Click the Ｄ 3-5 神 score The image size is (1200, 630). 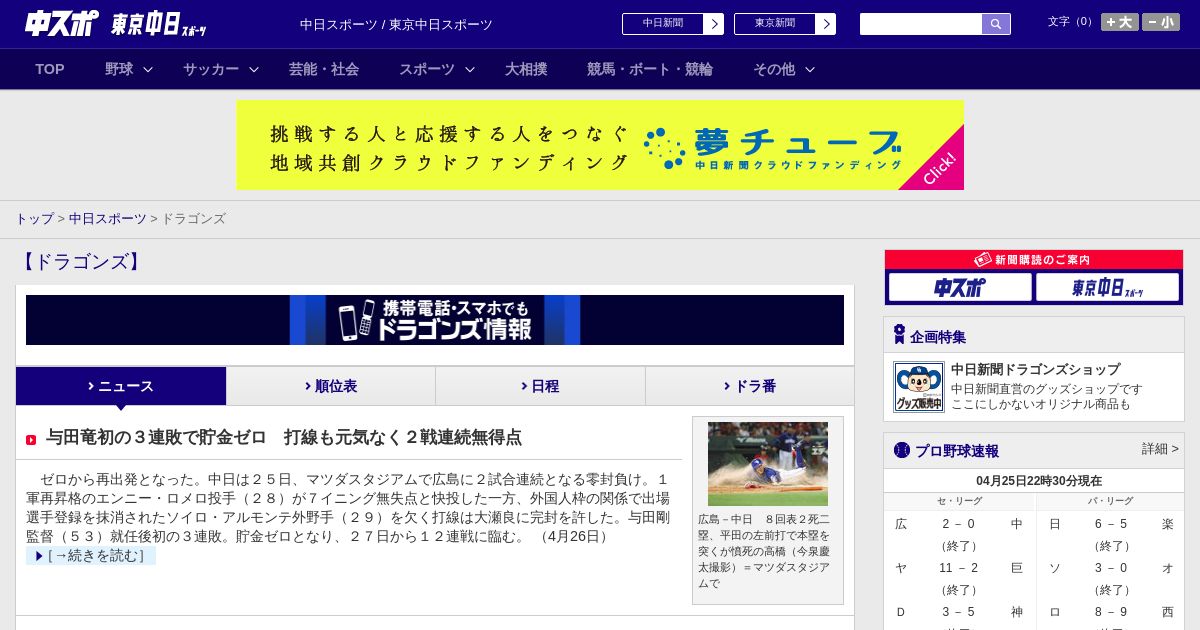coord(959,612)
